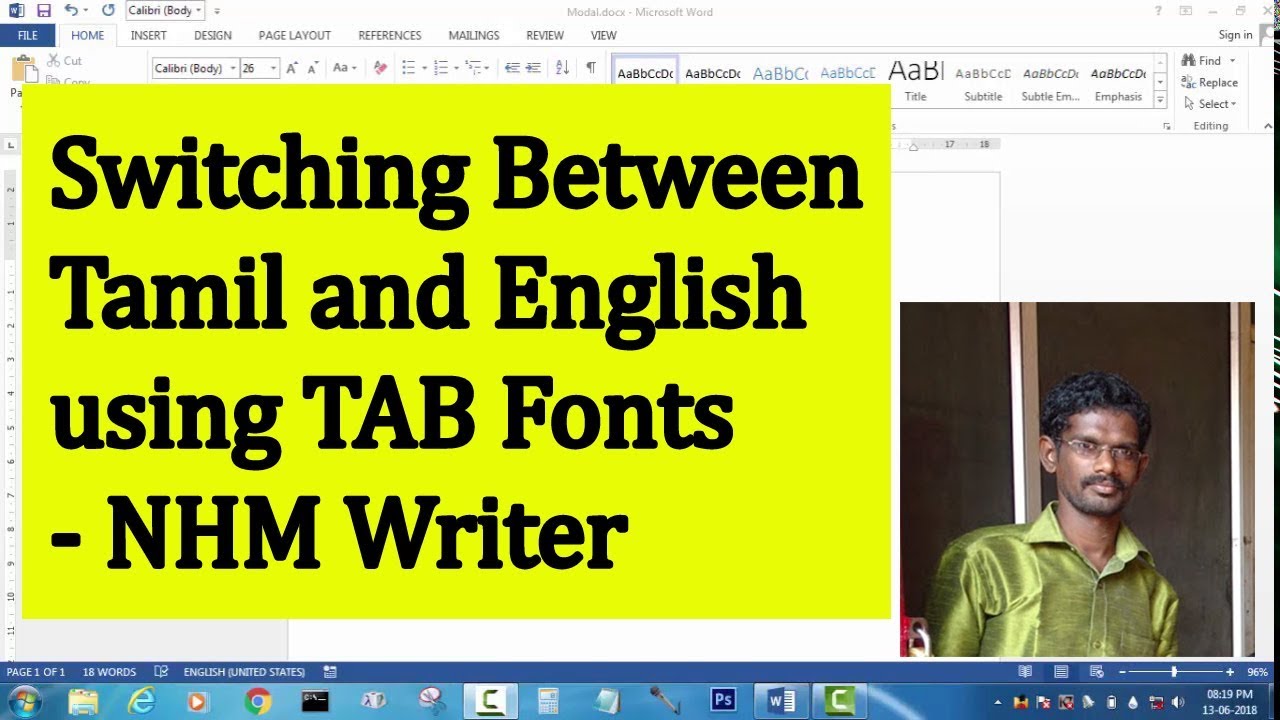
Task: Open the font size dropdown showing 26
Action: [273, 68]
